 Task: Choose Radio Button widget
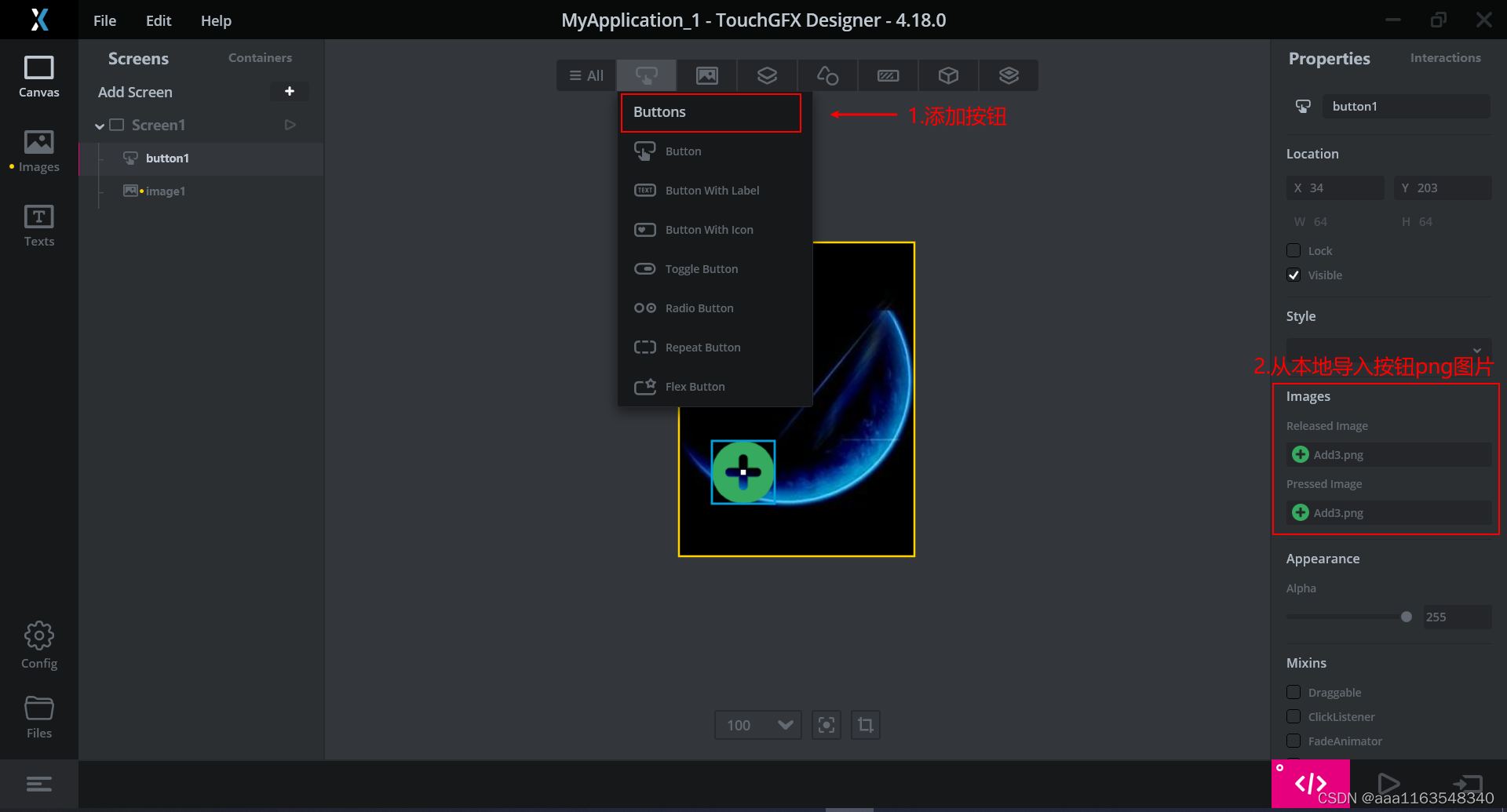click(x=714, y=308)
